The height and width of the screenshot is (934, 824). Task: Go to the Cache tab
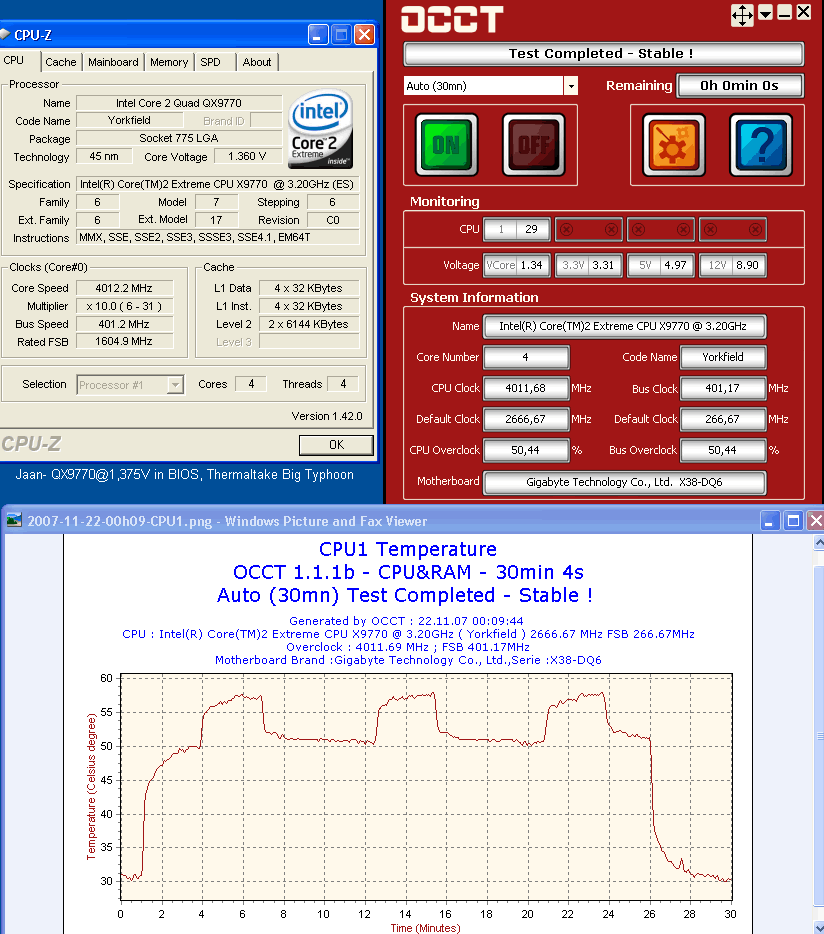click(61, 62)
